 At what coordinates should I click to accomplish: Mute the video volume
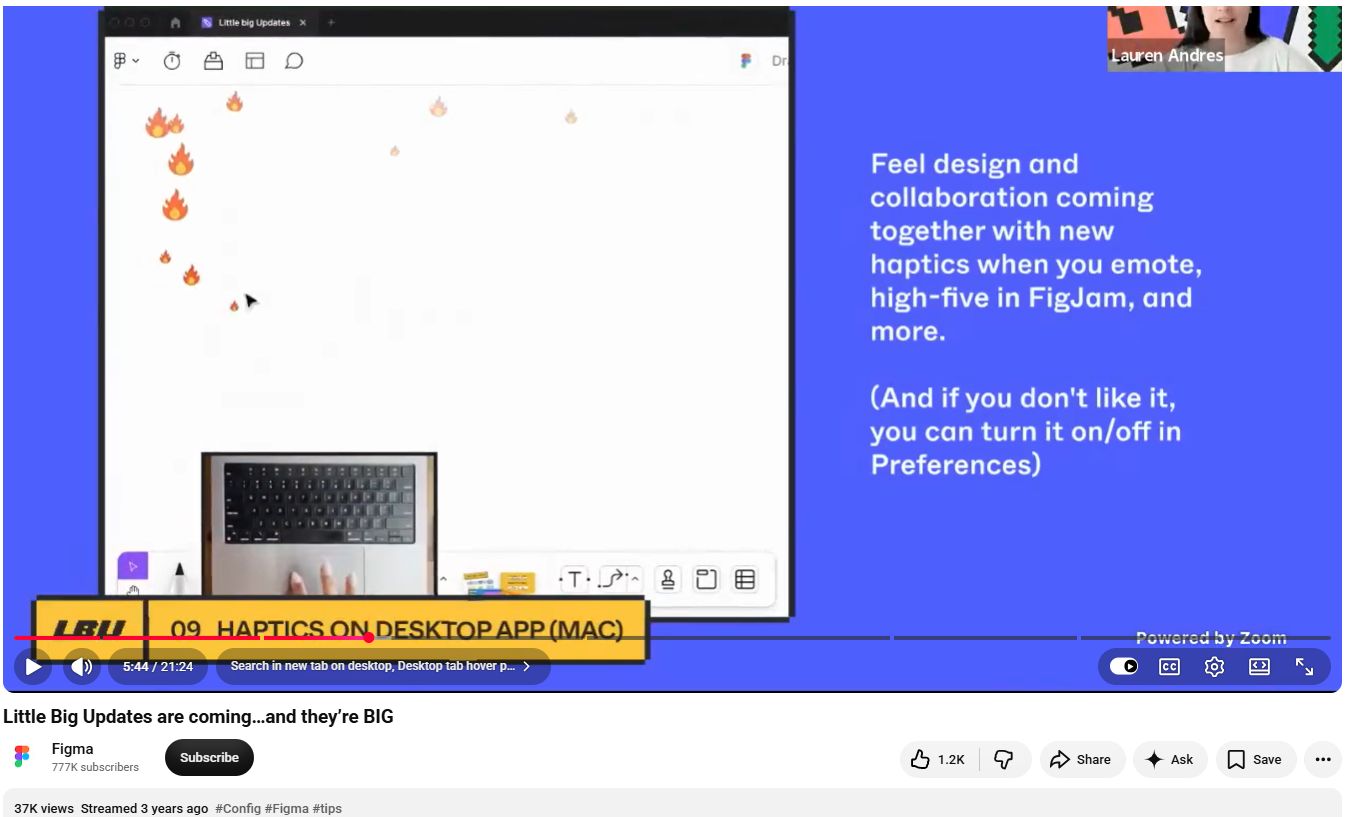pos(82,666)
